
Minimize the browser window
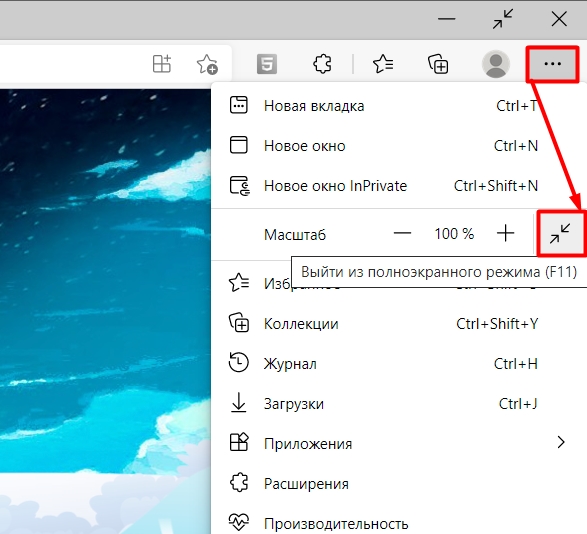click(x=447, y=19)
